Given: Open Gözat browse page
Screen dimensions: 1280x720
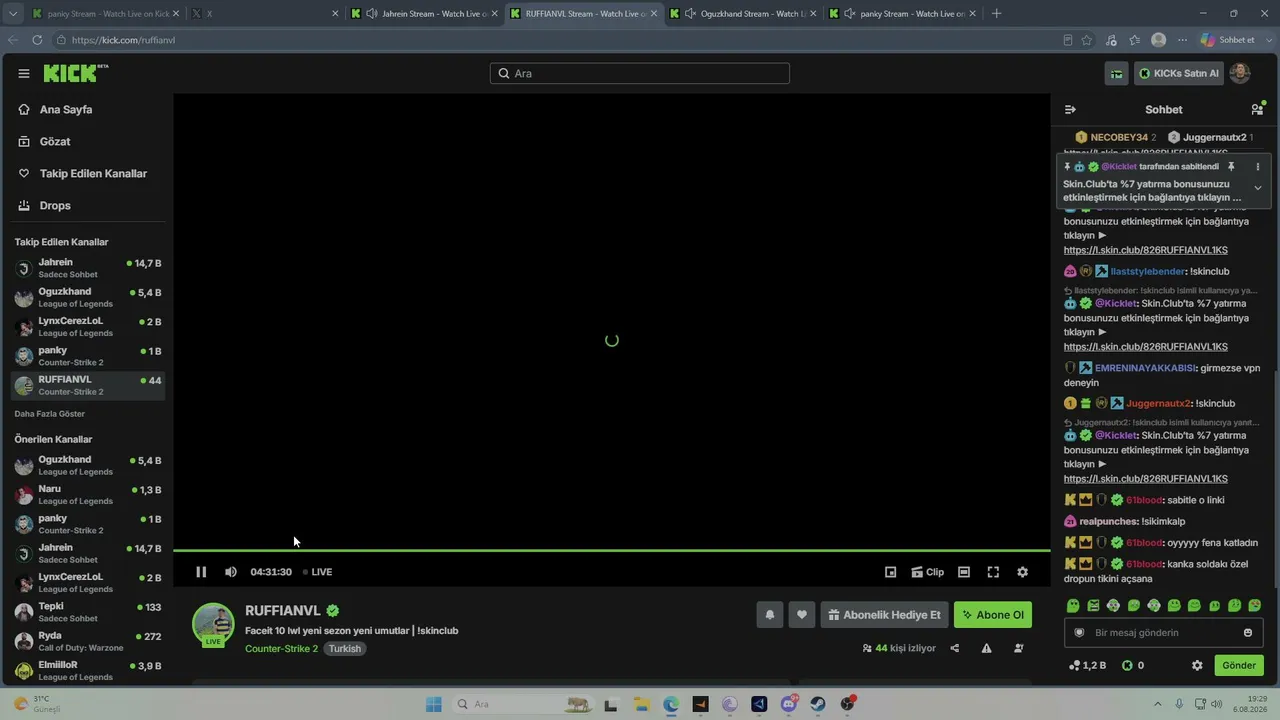Looking at the screenshot, I should [55, 141].
